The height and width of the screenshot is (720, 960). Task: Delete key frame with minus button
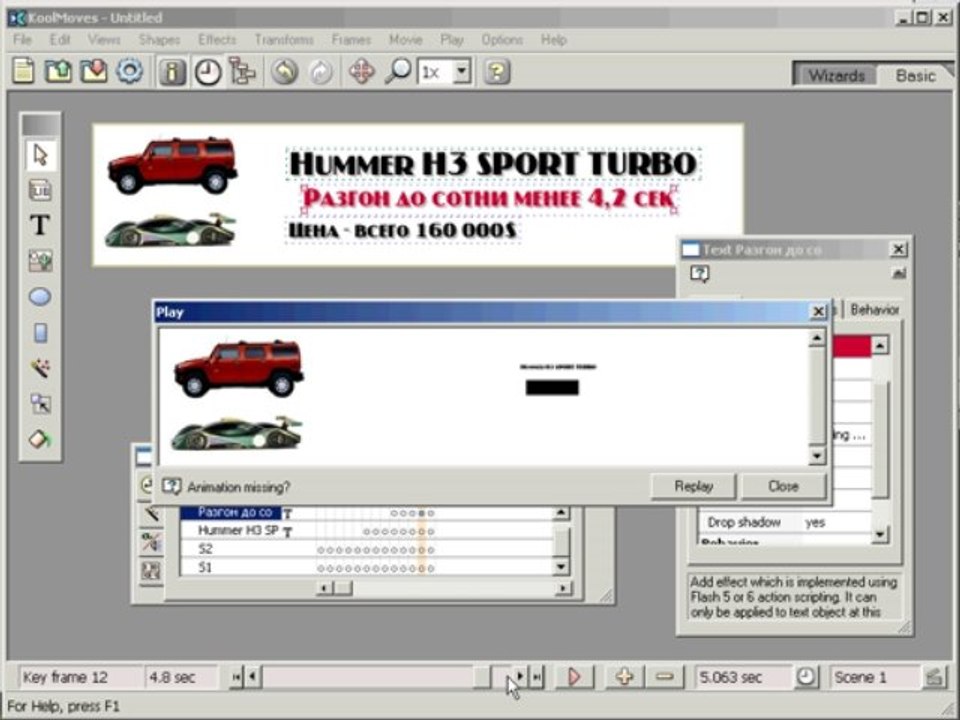(x=665, y=677)
